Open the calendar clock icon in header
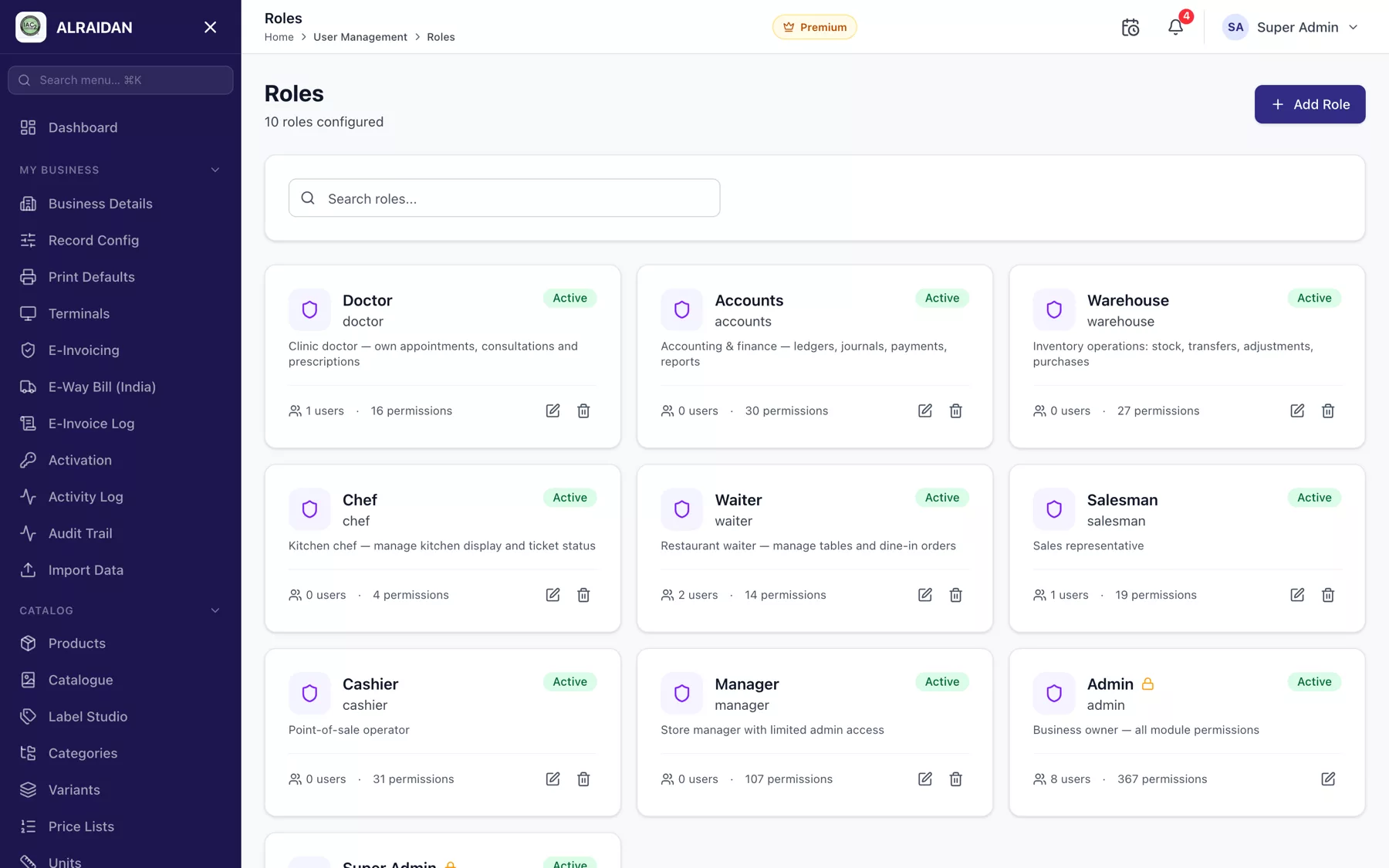 click(x=1130, y=27)
